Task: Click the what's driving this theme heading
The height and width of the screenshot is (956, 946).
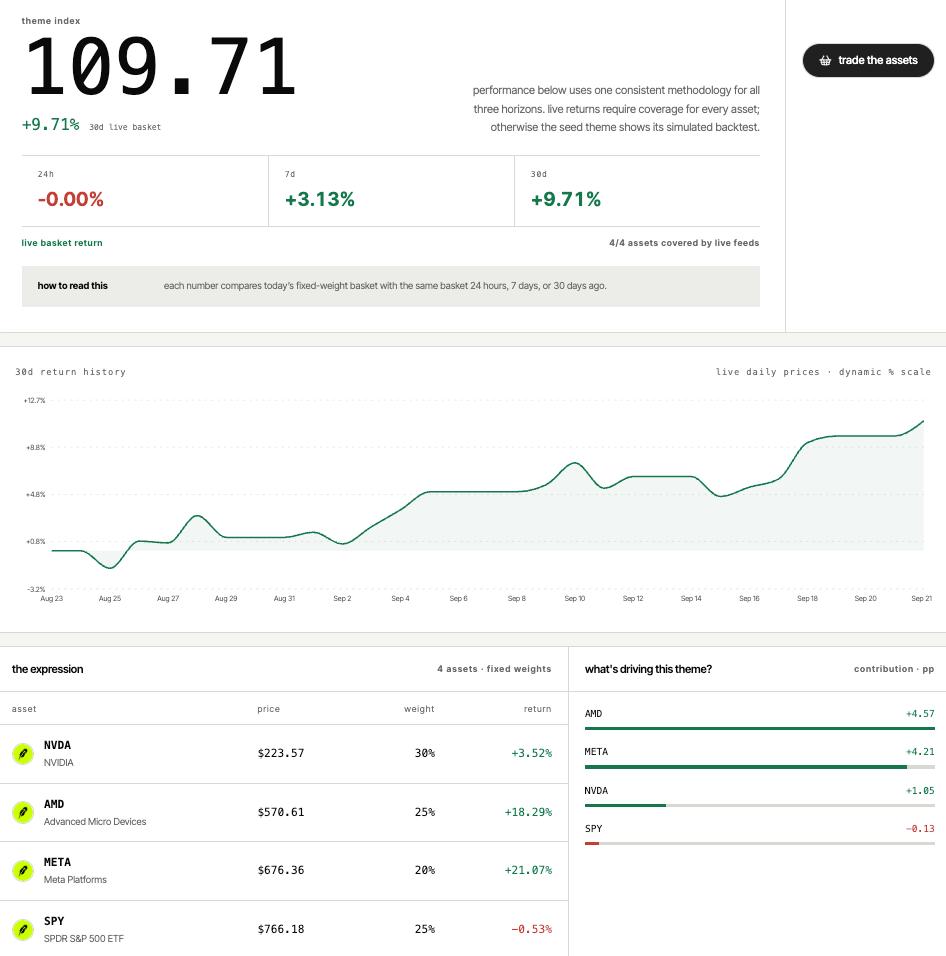Action: click(x=648, y=669)
